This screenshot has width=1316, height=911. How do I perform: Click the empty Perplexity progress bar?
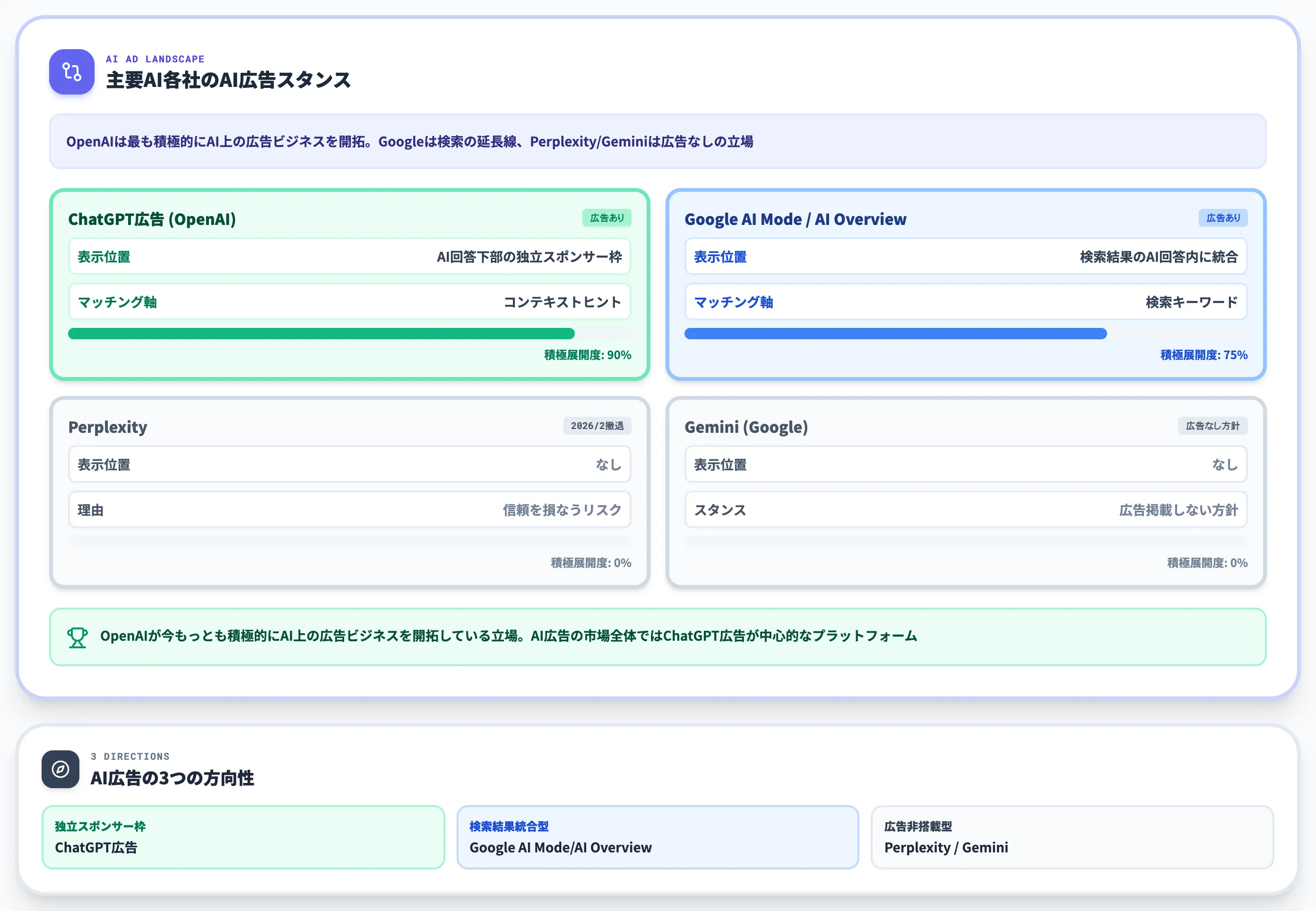[349, 541]
